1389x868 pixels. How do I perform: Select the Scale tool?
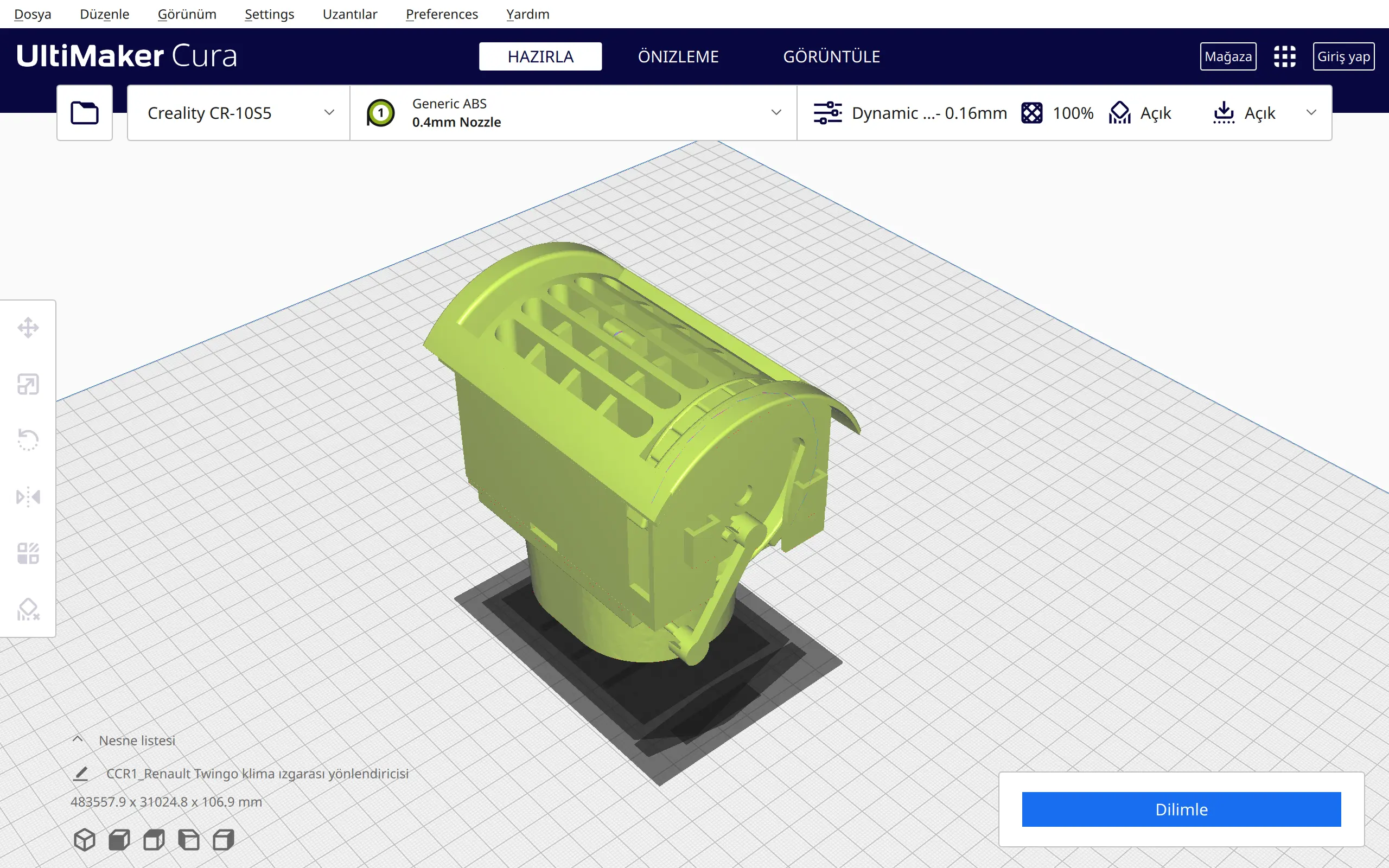tap(28, 384)
